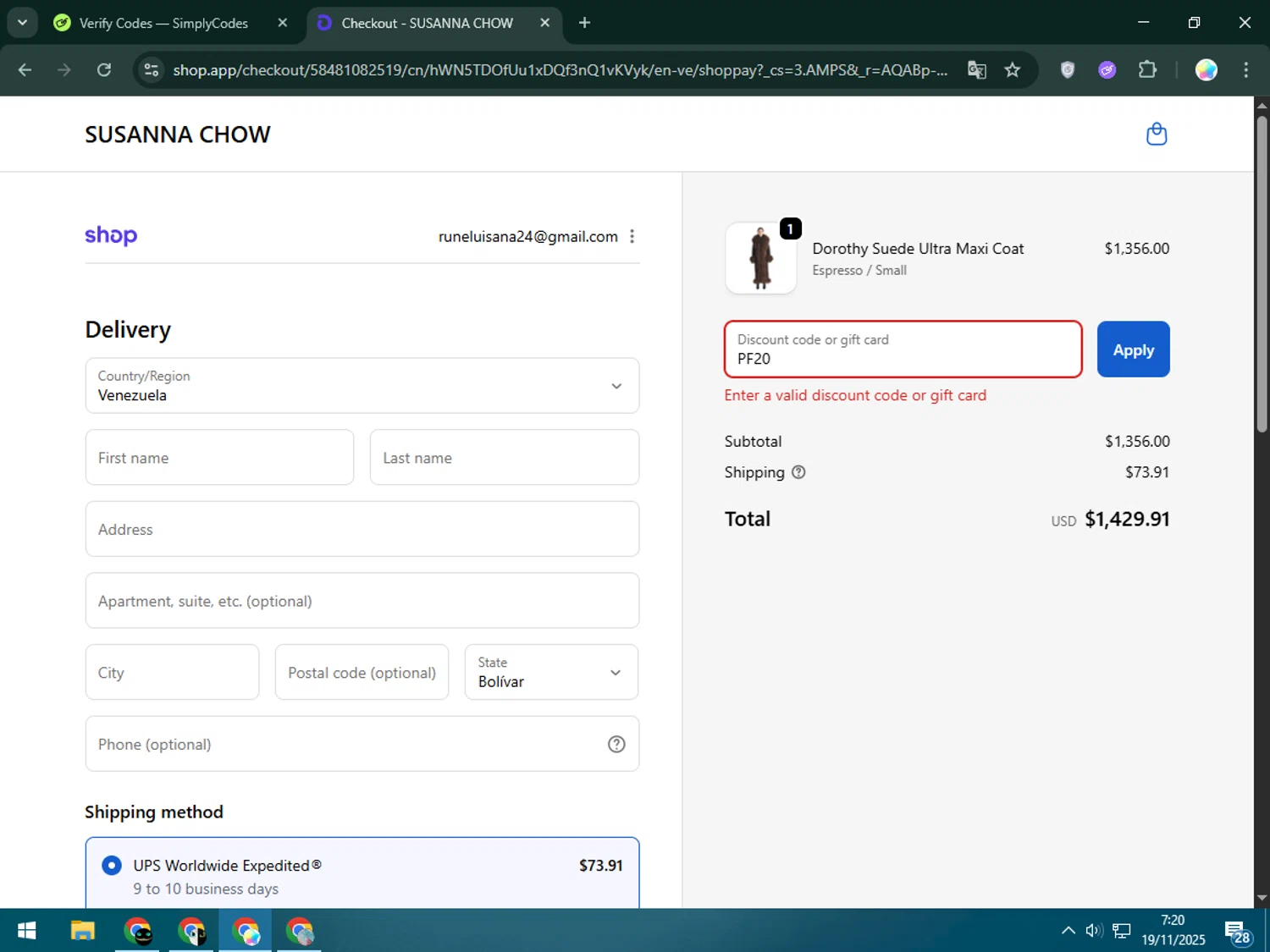Image resolution: width=1270 pixels, height=952 pixels.
Task: Click the browser address bar URL
Action: tap(559, 70)
